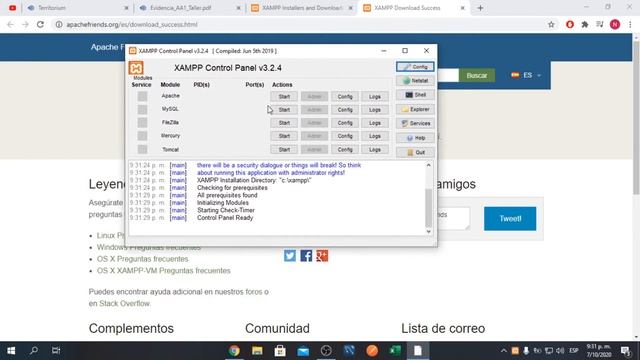Click the green Buscar button
640x360 pixels.
click(477, 76)
